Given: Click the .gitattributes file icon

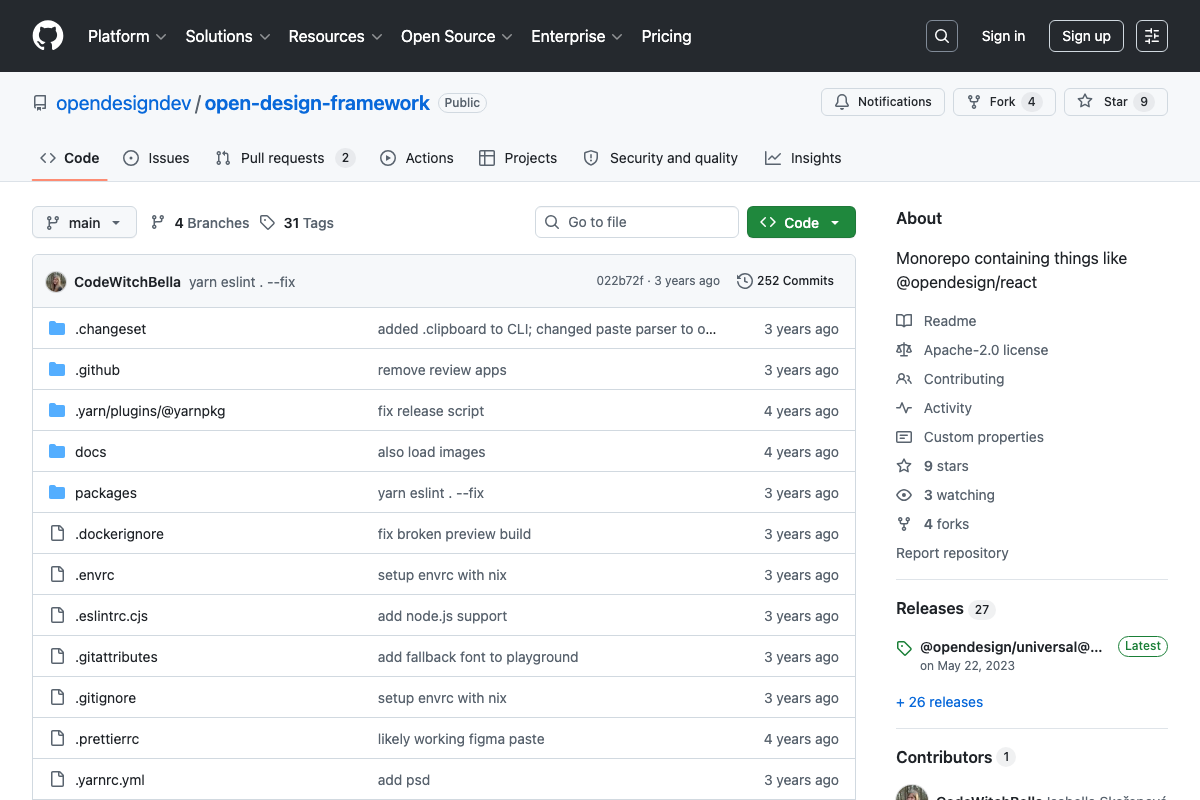Looking at the screenshot, I should coord(57,657).
